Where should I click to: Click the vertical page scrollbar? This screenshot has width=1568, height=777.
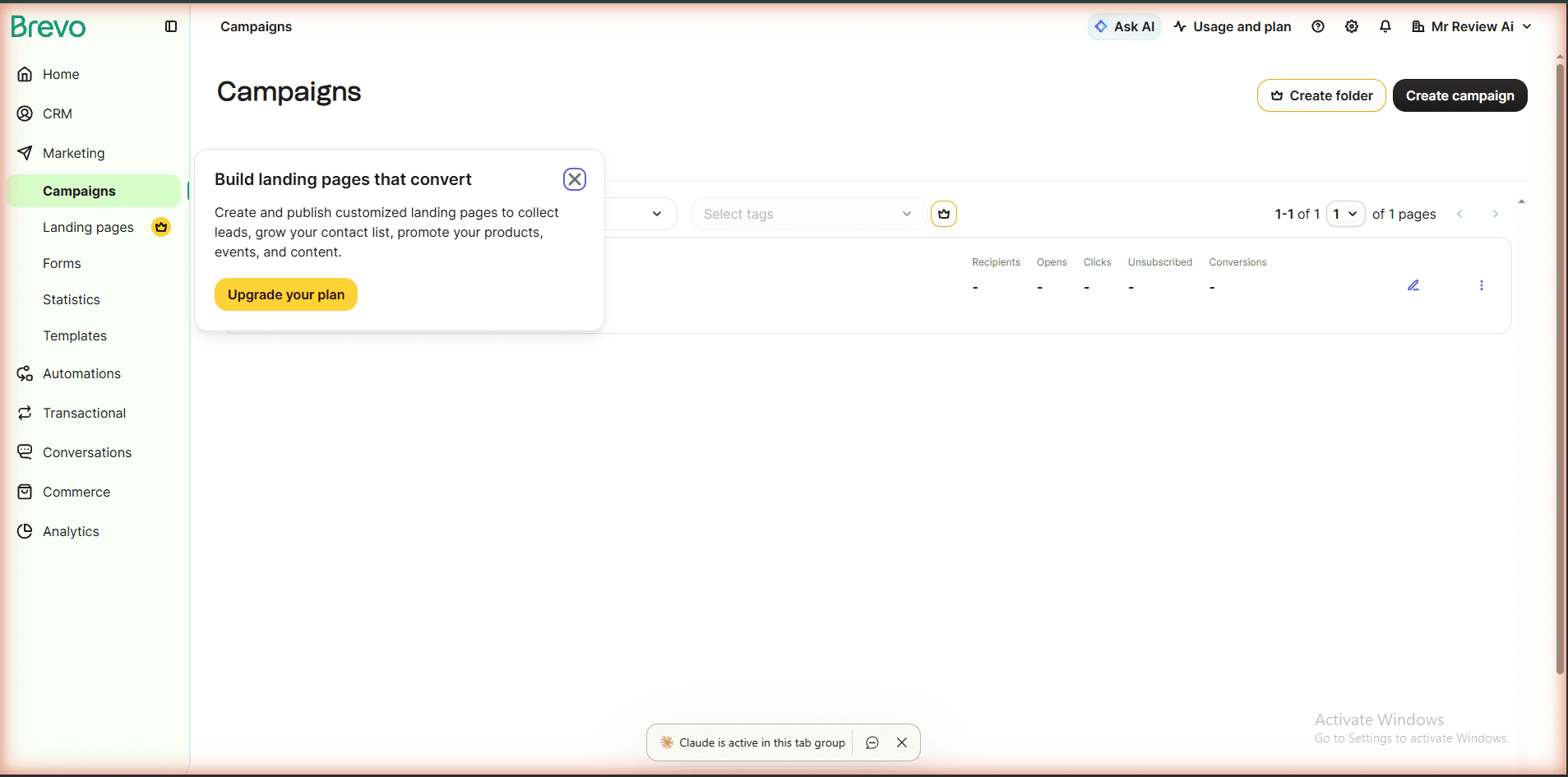(x=1560, y=368)
